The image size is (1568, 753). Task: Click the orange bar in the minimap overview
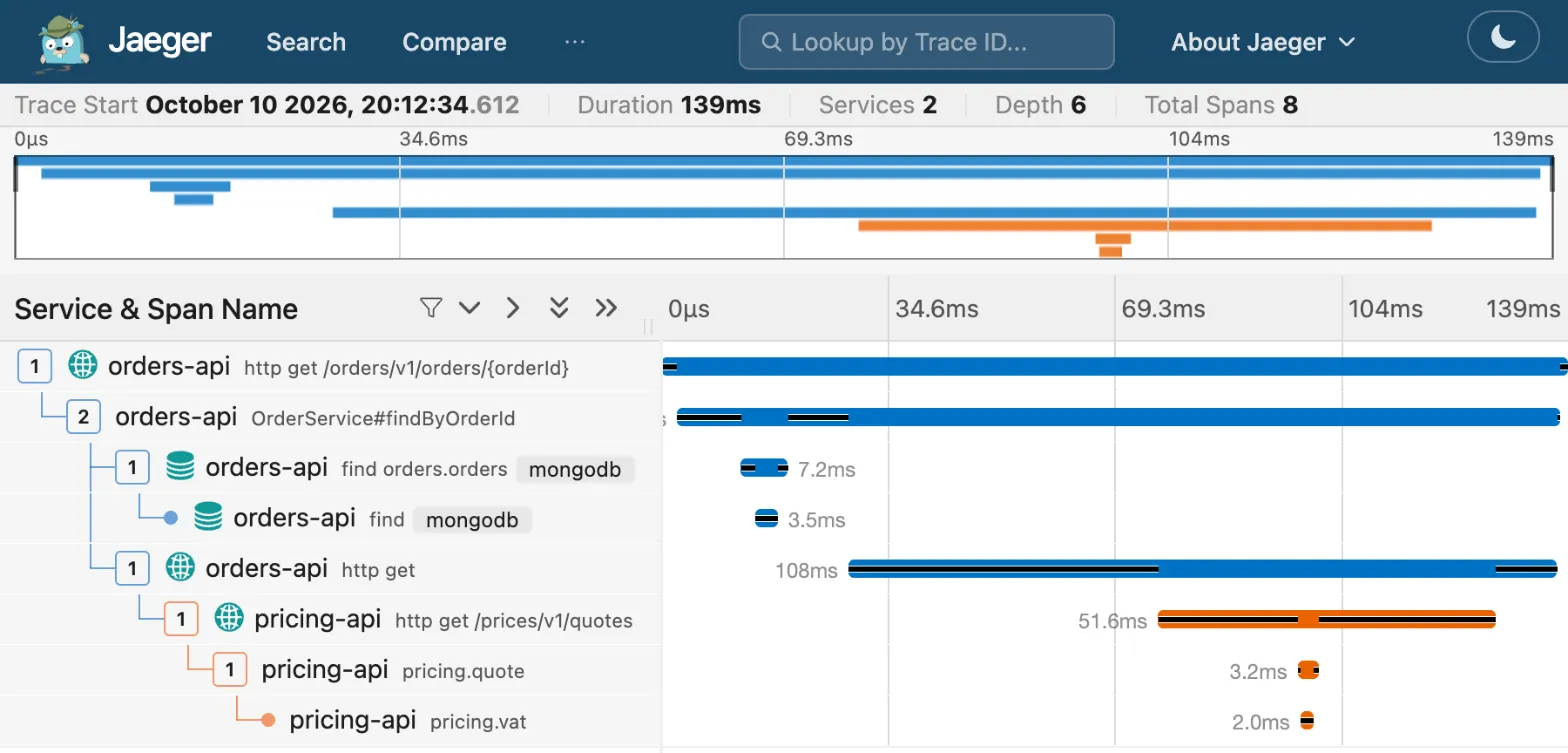(1144, 226)
